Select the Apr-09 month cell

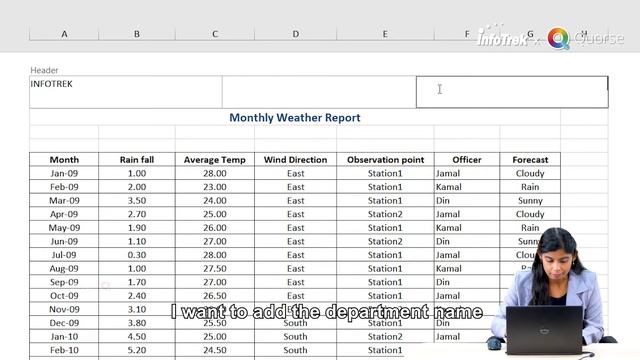coord(64,214)
